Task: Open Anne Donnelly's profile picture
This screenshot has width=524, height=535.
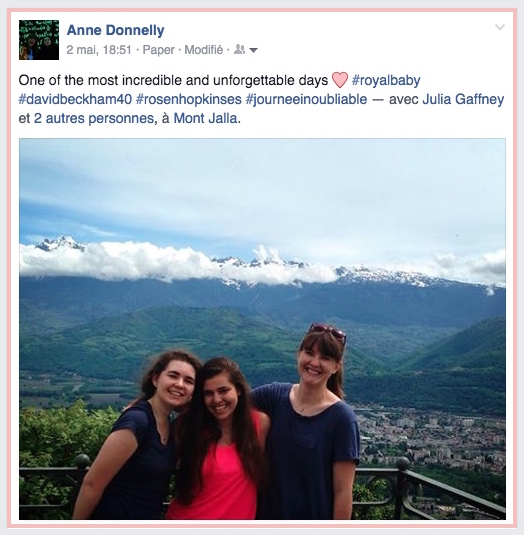Action: click(39, 40)
